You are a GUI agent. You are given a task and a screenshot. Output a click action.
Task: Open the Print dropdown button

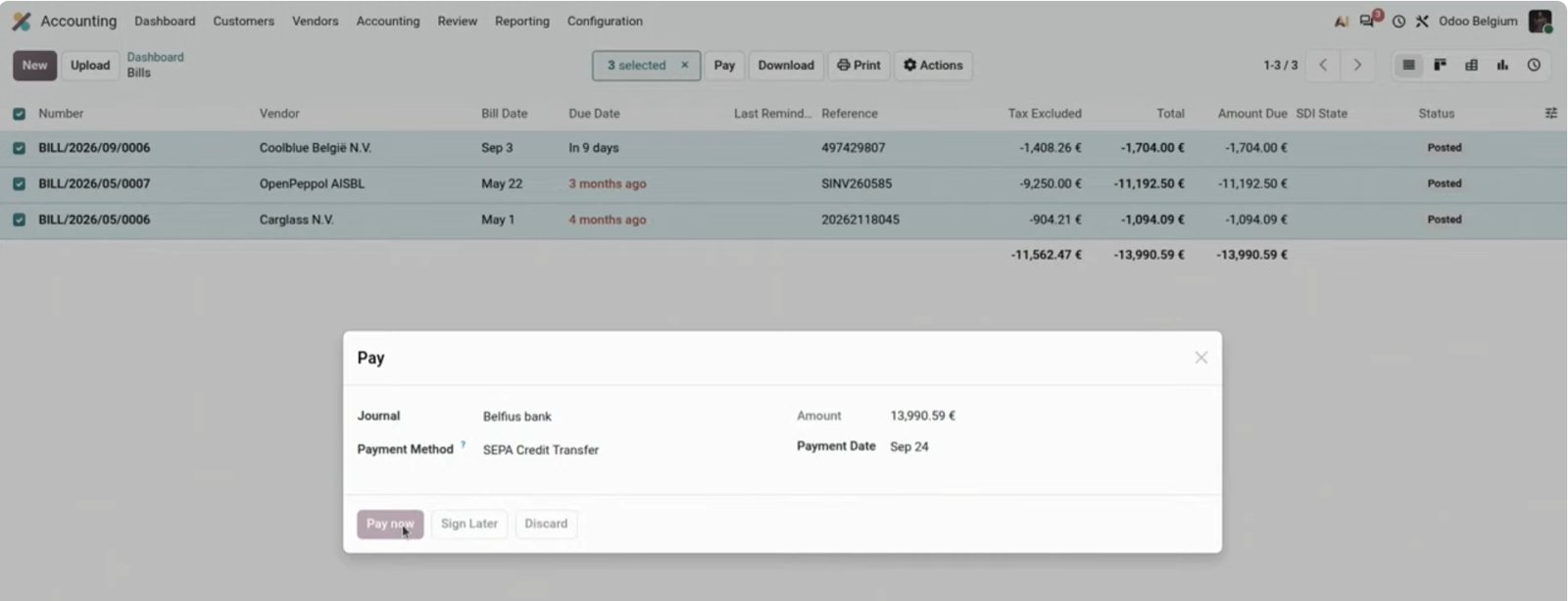858,66
